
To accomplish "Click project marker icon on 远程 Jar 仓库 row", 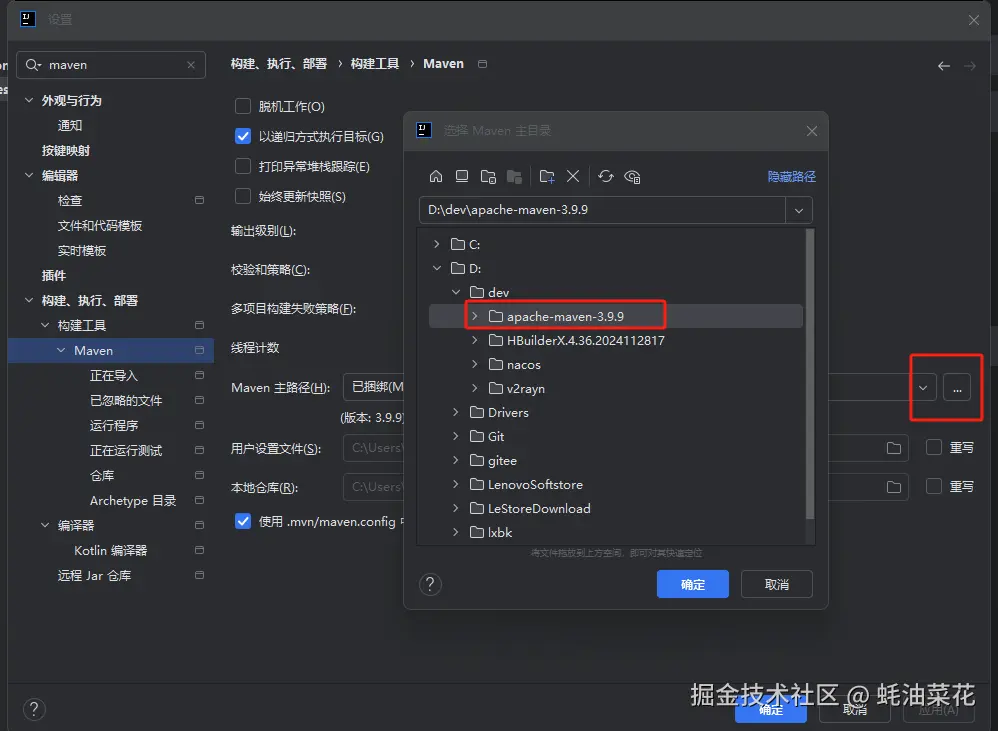I will [199, 575].
